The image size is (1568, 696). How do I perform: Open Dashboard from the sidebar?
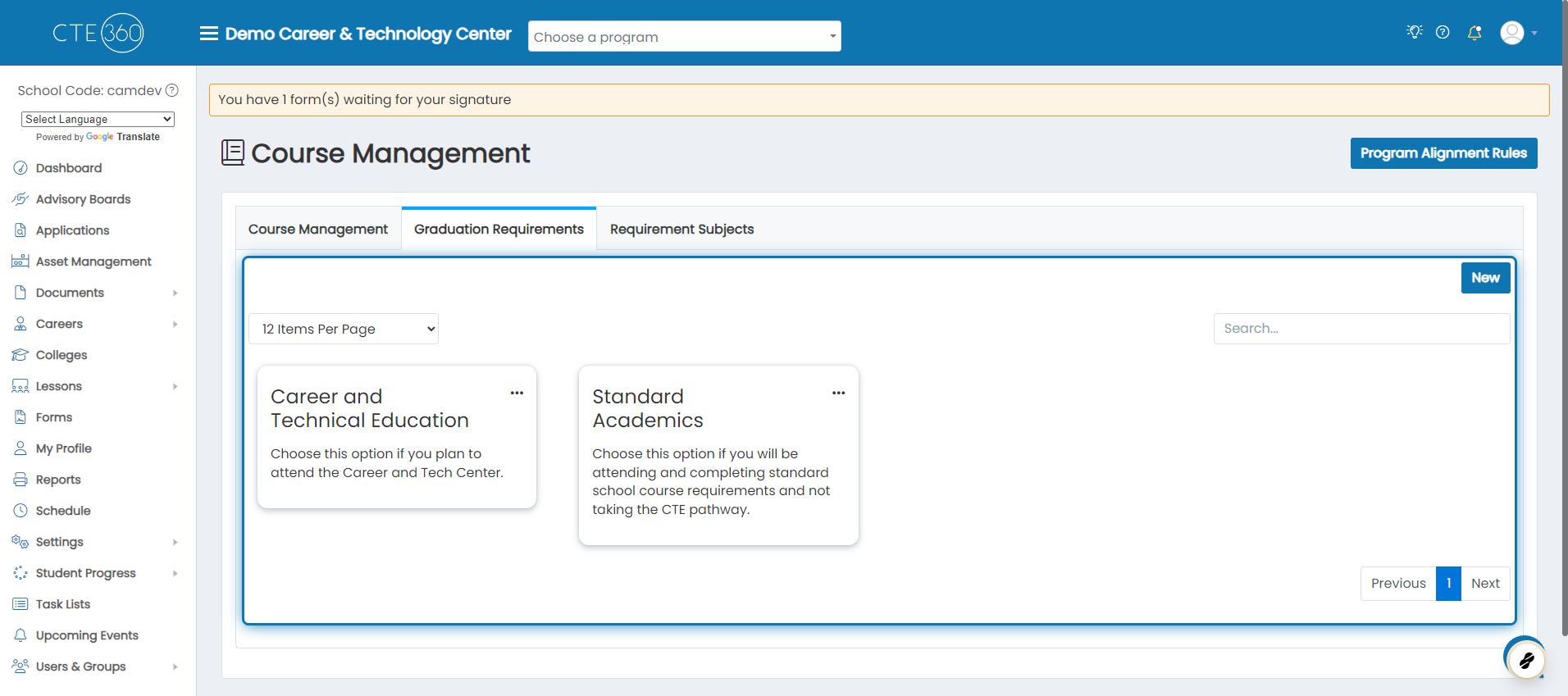(x=69, y=168)
